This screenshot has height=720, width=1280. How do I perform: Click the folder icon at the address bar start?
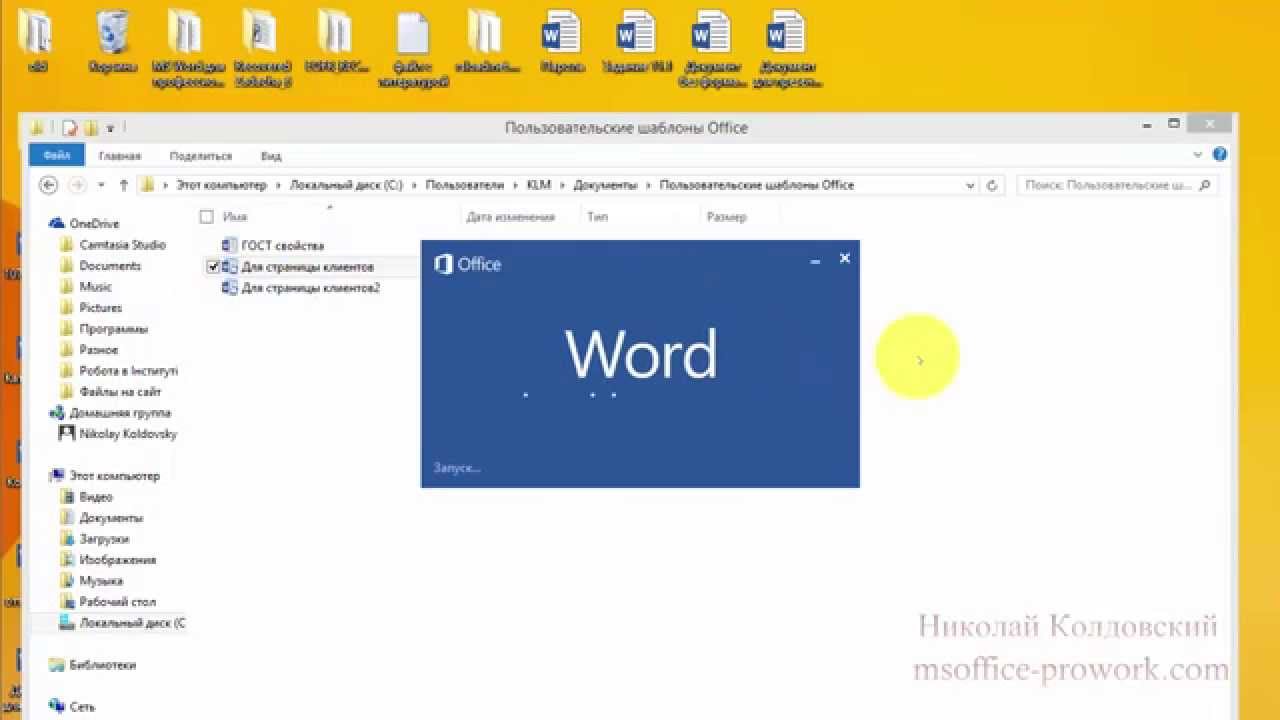pos(148,185)
